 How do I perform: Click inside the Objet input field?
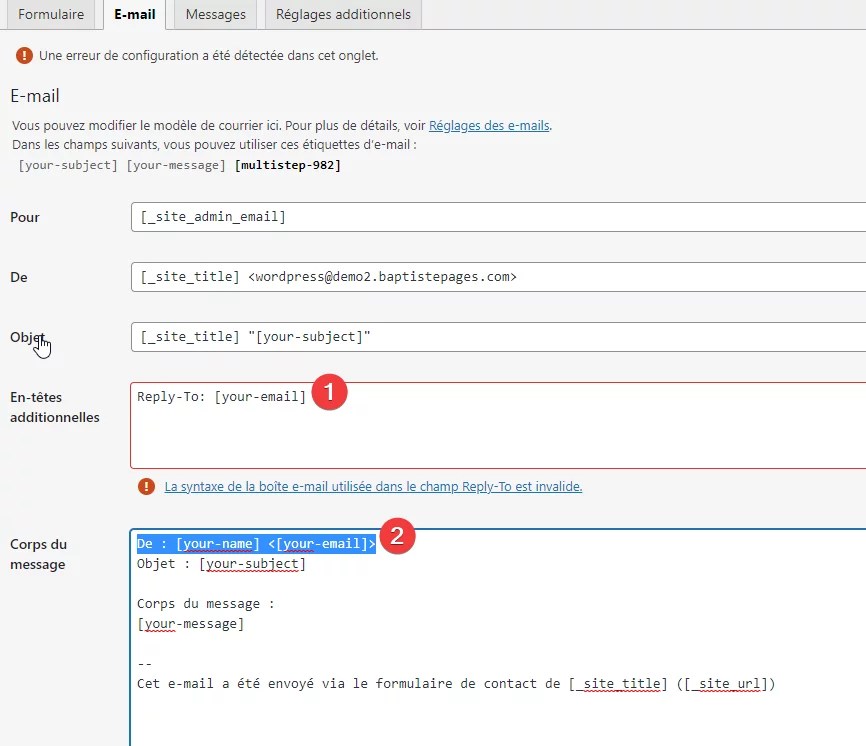pos(450,337)
